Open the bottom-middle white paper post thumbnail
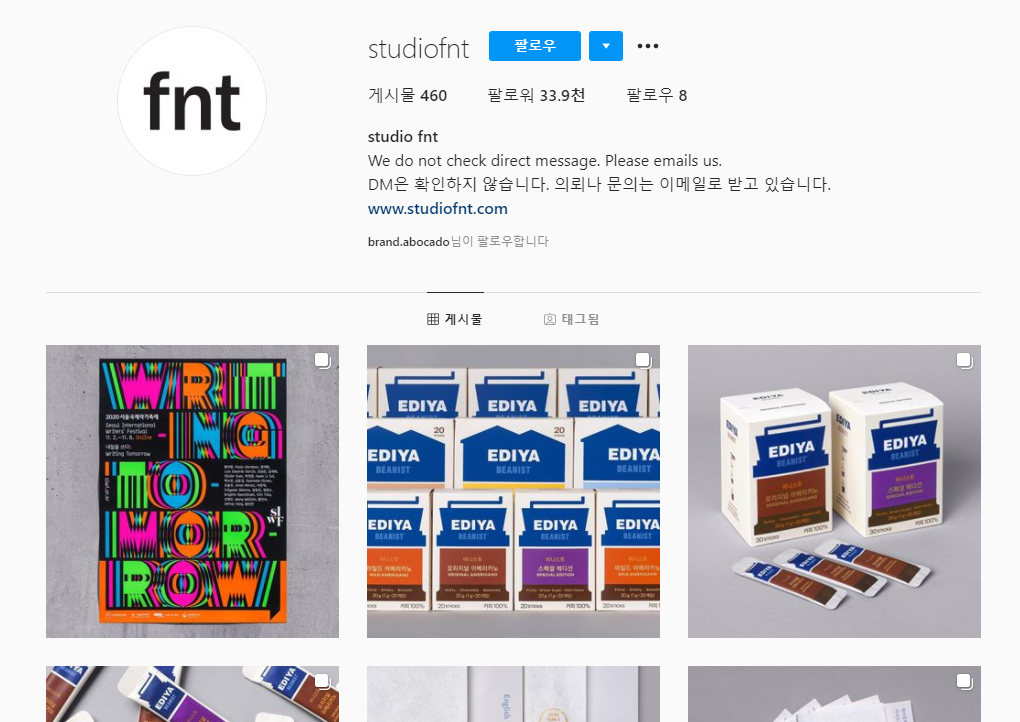 click(x=513, y=694)
